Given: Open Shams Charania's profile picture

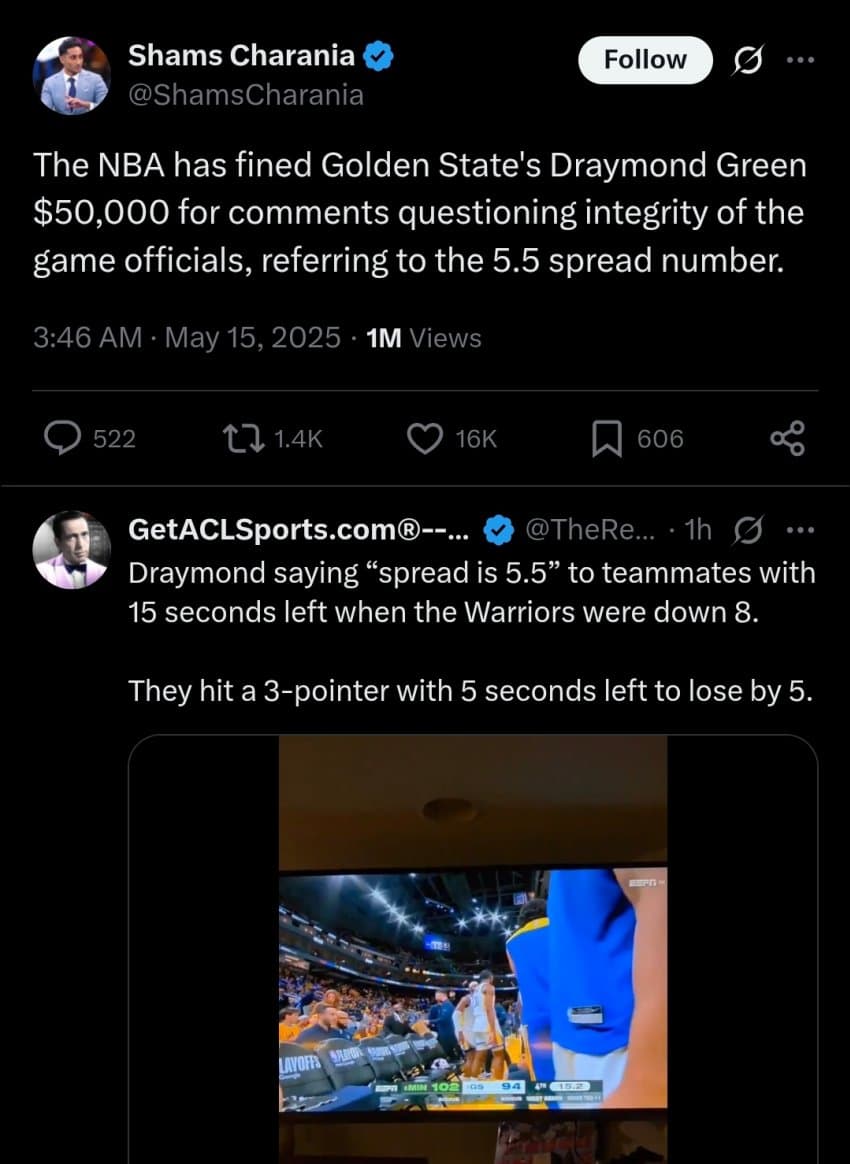Looking at the screenshot, I should click(x=70, y=76).
